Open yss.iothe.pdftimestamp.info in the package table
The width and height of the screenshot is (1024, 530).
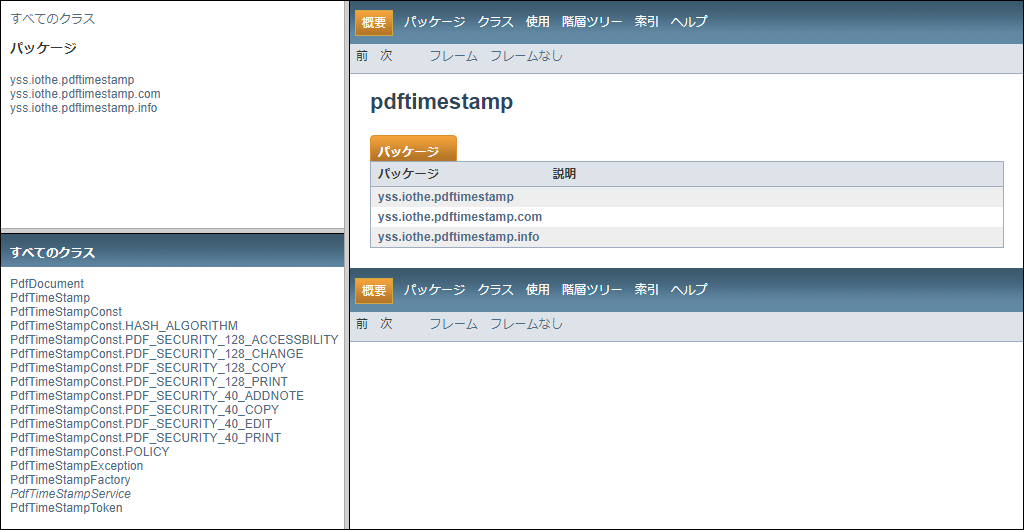458,237
